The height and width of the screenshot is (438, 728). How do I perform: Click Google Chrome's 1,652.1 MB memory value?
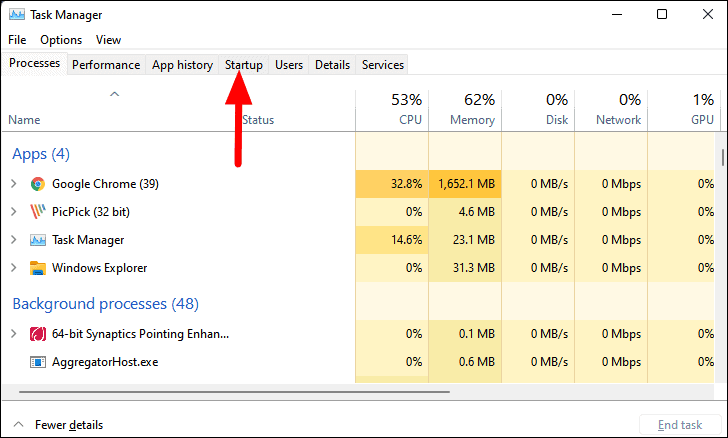466,184
